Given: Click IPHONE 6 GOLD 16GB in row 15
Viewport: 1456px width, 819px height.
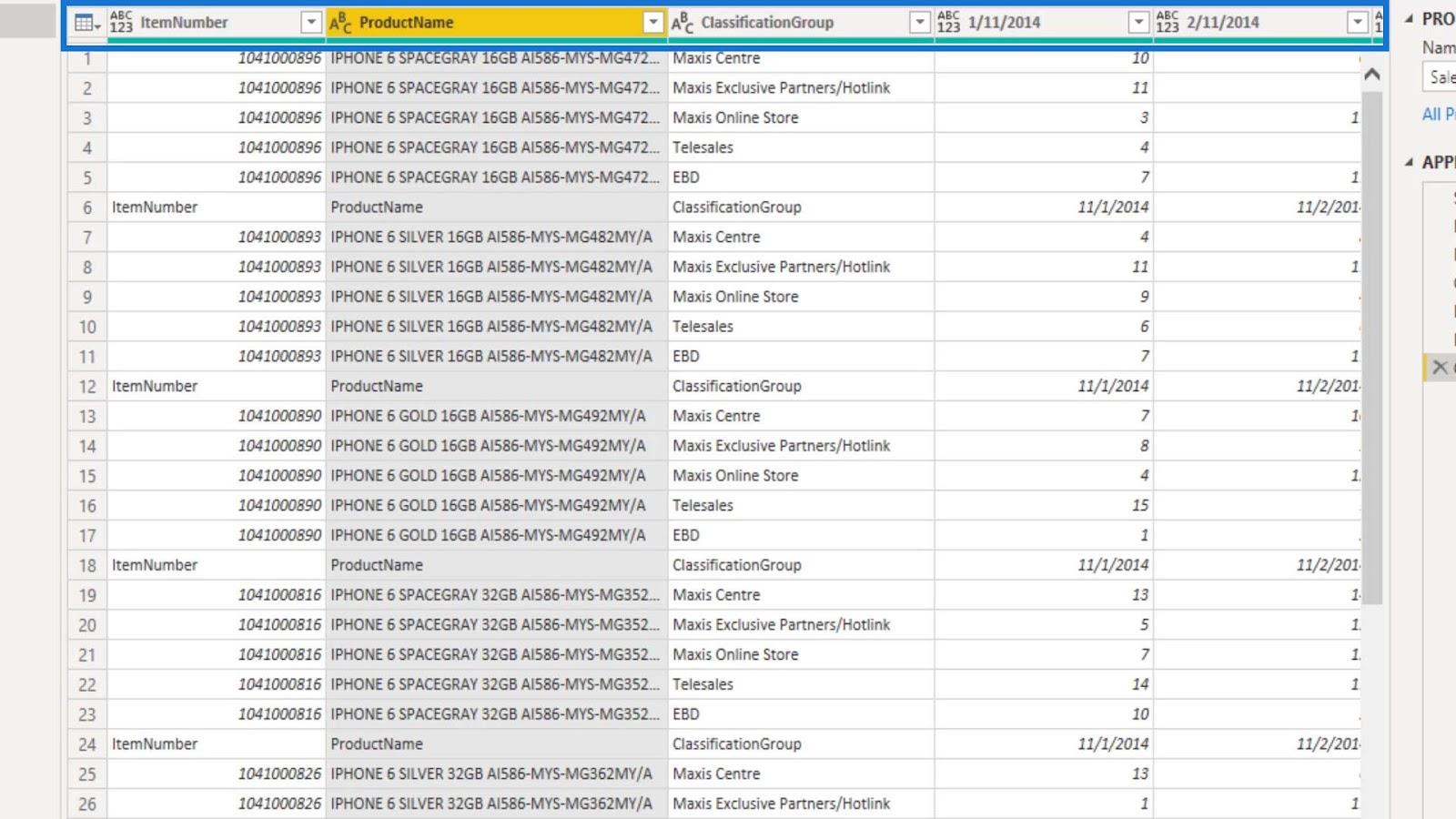Looking at the screenshot, I should coord(488,476).
